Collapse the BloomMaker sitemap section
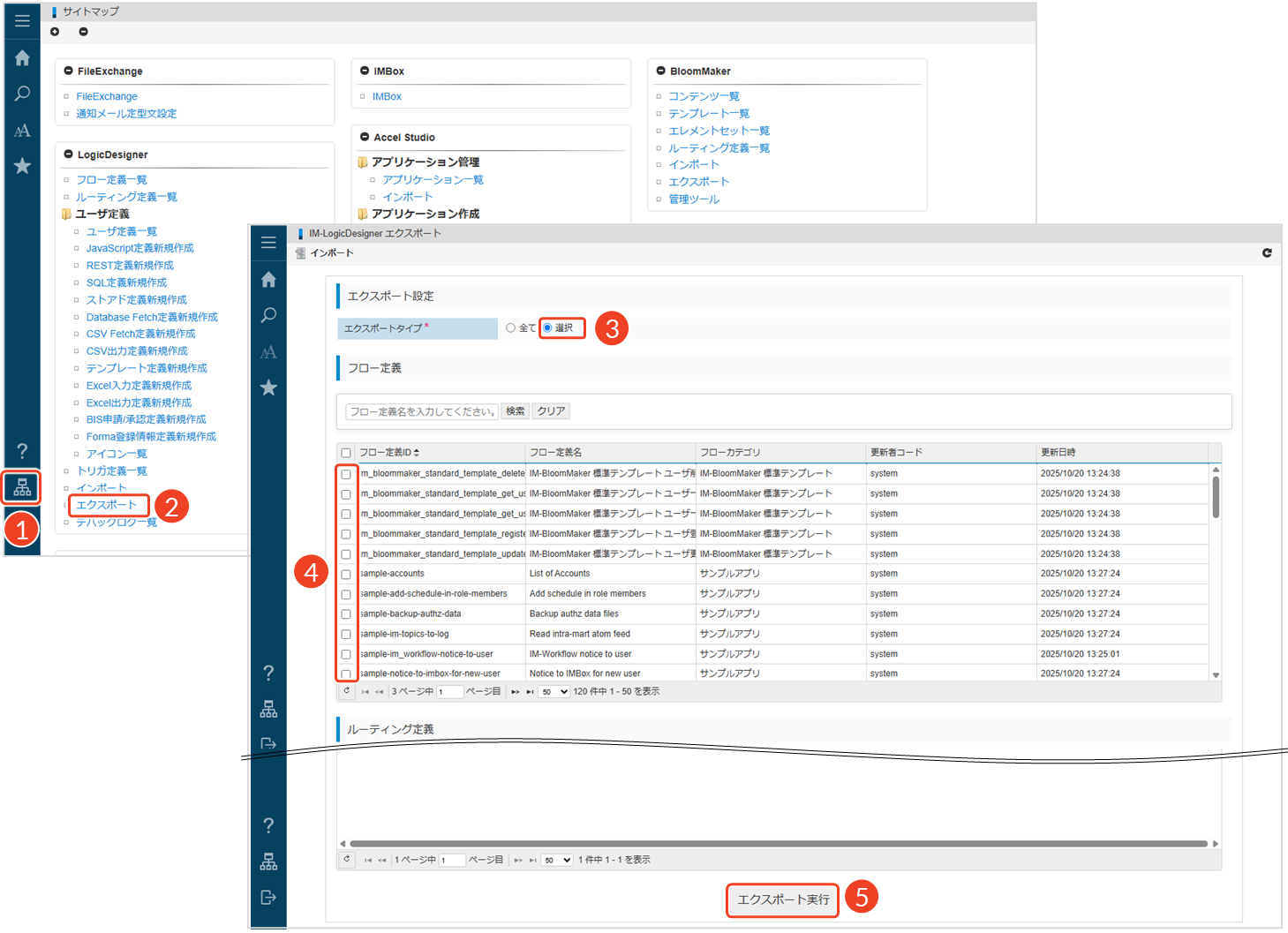This screenshot has width=1288, height=933. 660,71
